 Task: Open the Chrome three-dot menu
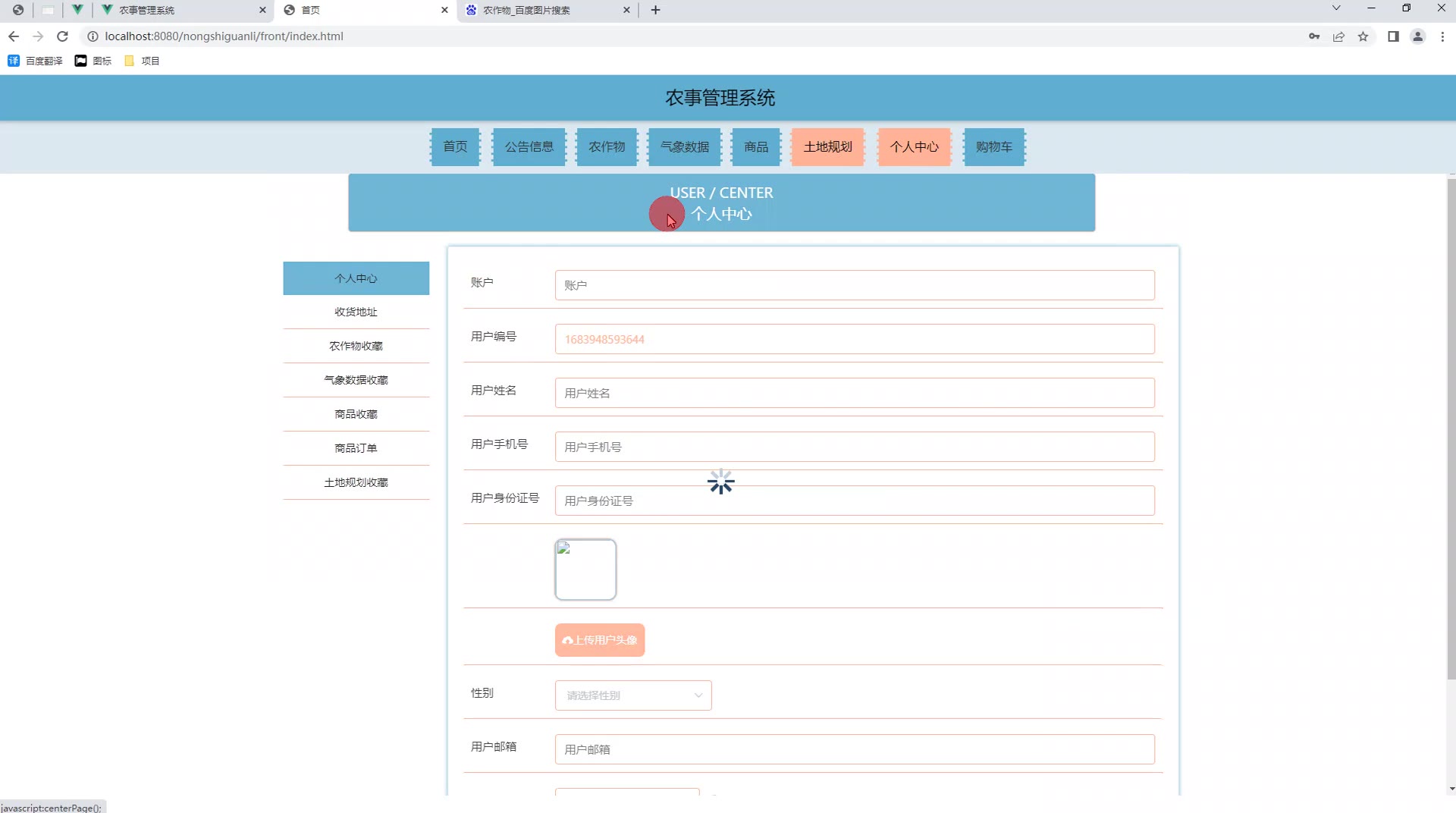tap(1442, 36)
